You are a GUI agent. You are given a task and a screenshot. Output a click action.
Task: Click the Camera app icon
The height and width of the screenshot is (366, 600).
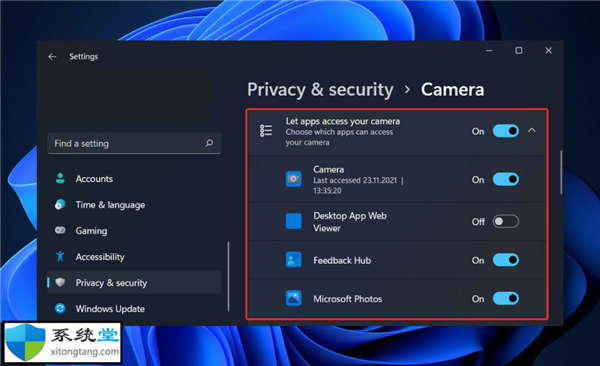293,179
